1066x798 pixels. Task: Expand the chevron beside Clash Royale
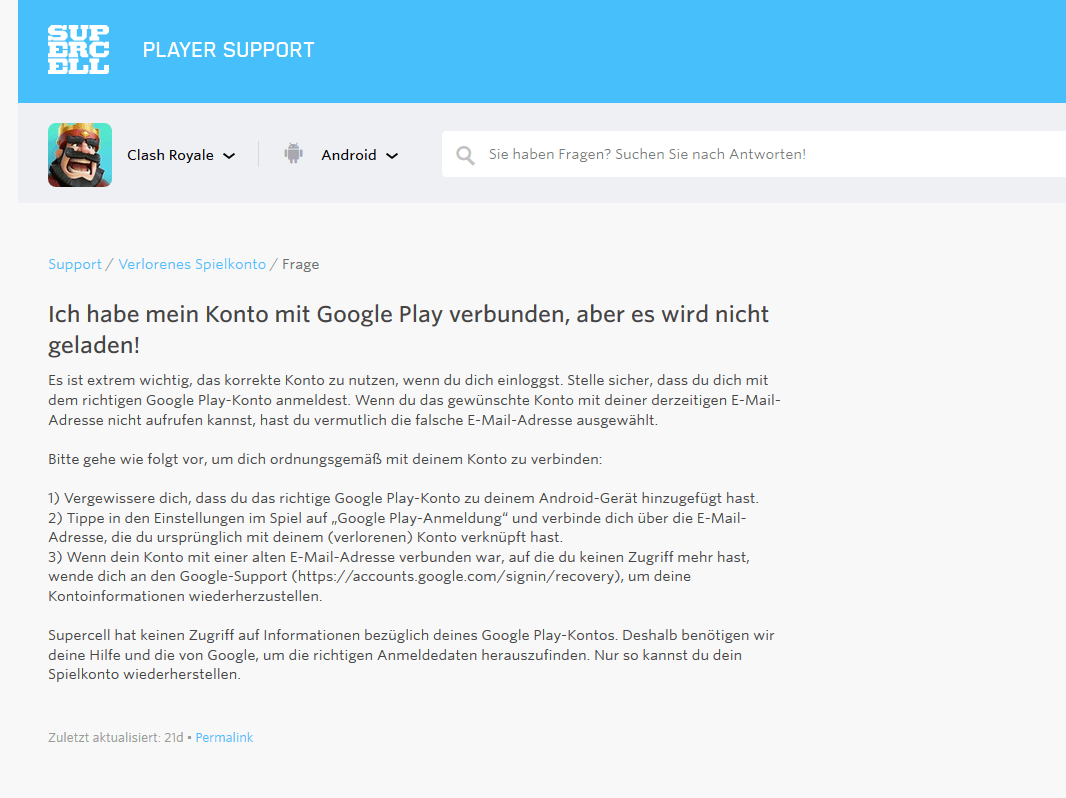(229, 156)
